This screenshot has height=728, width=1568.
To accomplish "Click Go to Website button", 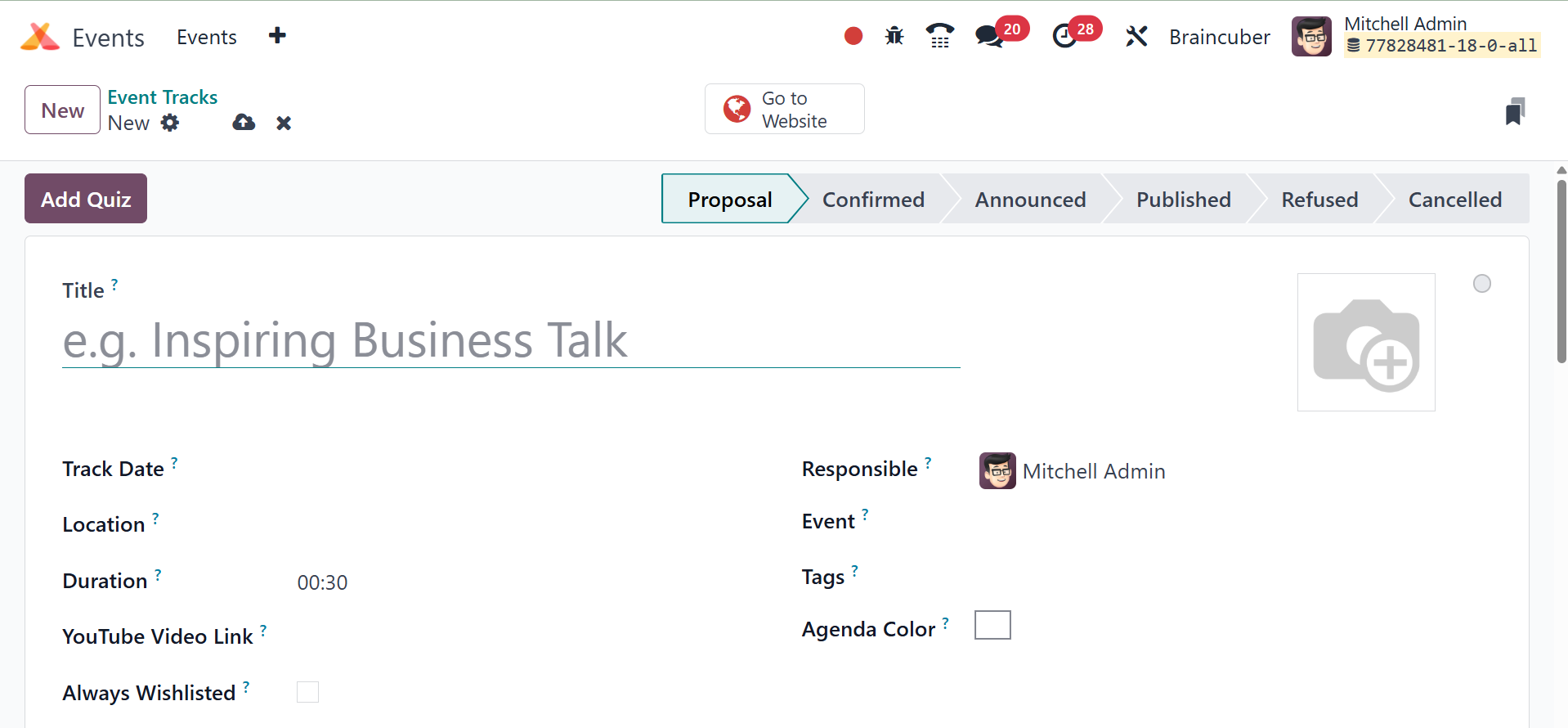I will pyautogui.click(x=784, y=110).
